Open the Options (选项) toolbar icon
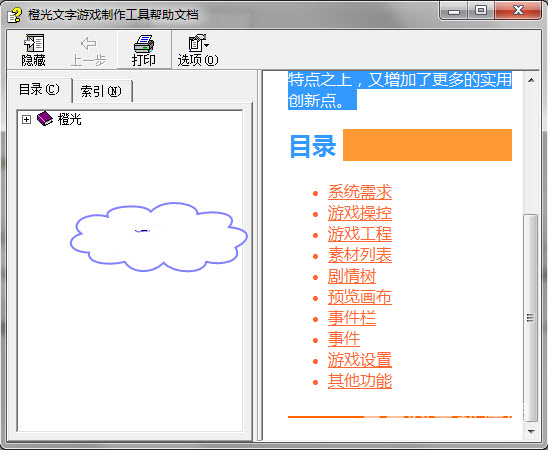The image size is (548, 450). (199, 43)
